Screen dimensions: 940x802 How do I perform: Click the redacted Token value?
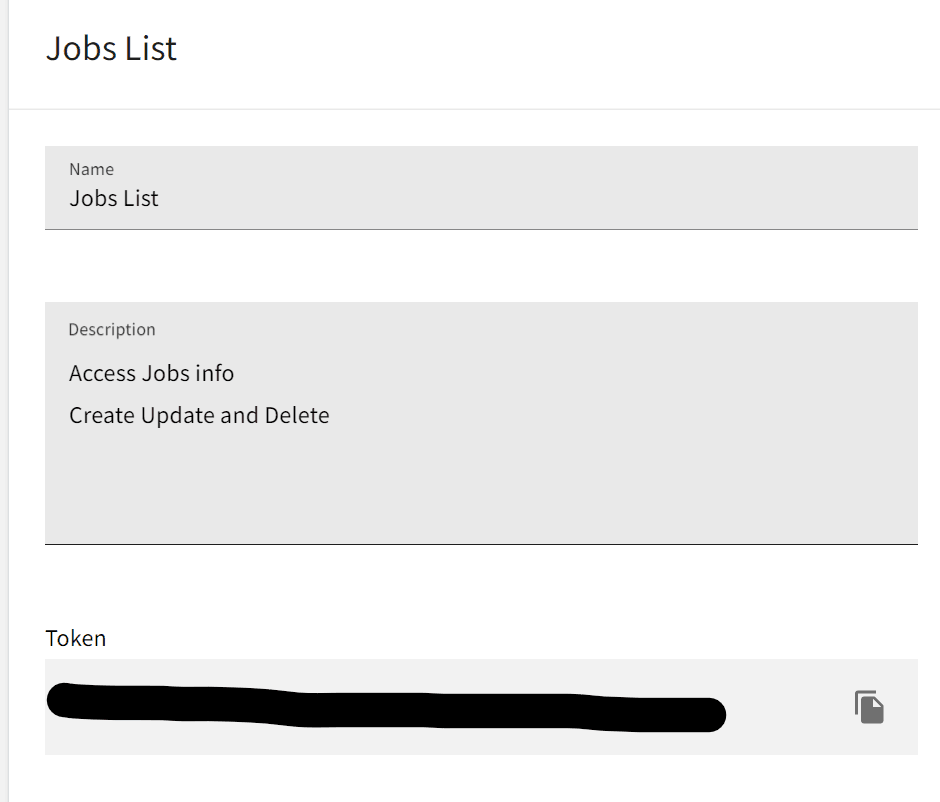pos(385,706)
